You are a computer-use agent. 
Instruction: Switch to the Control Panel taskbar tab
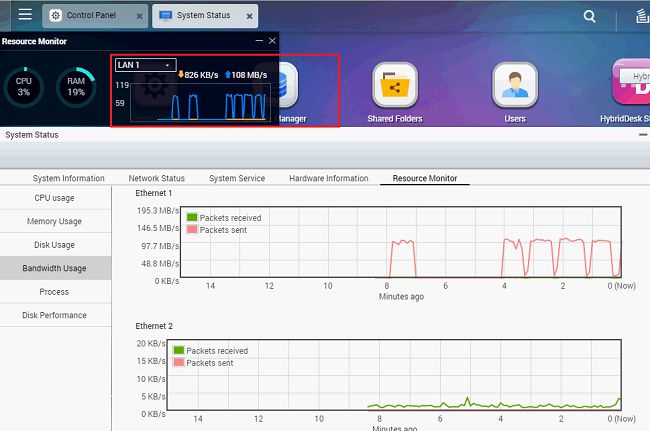[95, 16]
